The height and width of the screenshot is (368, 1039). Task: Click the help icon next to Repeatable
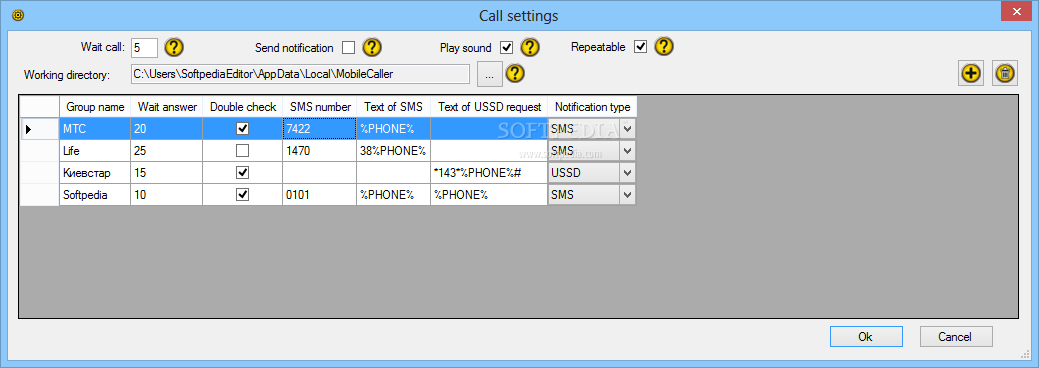pyautogui.click(x=664, y=46)
